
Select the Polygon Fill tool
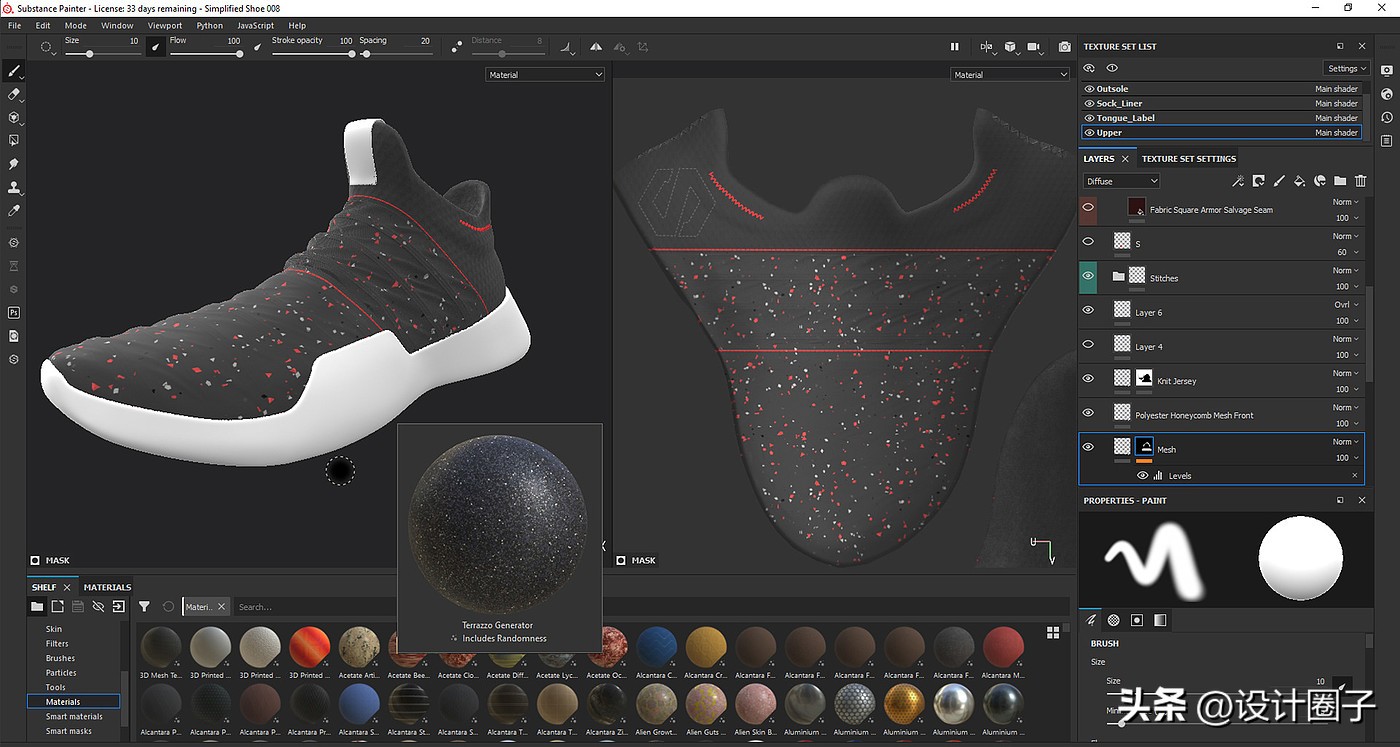(x=14, y=141)
